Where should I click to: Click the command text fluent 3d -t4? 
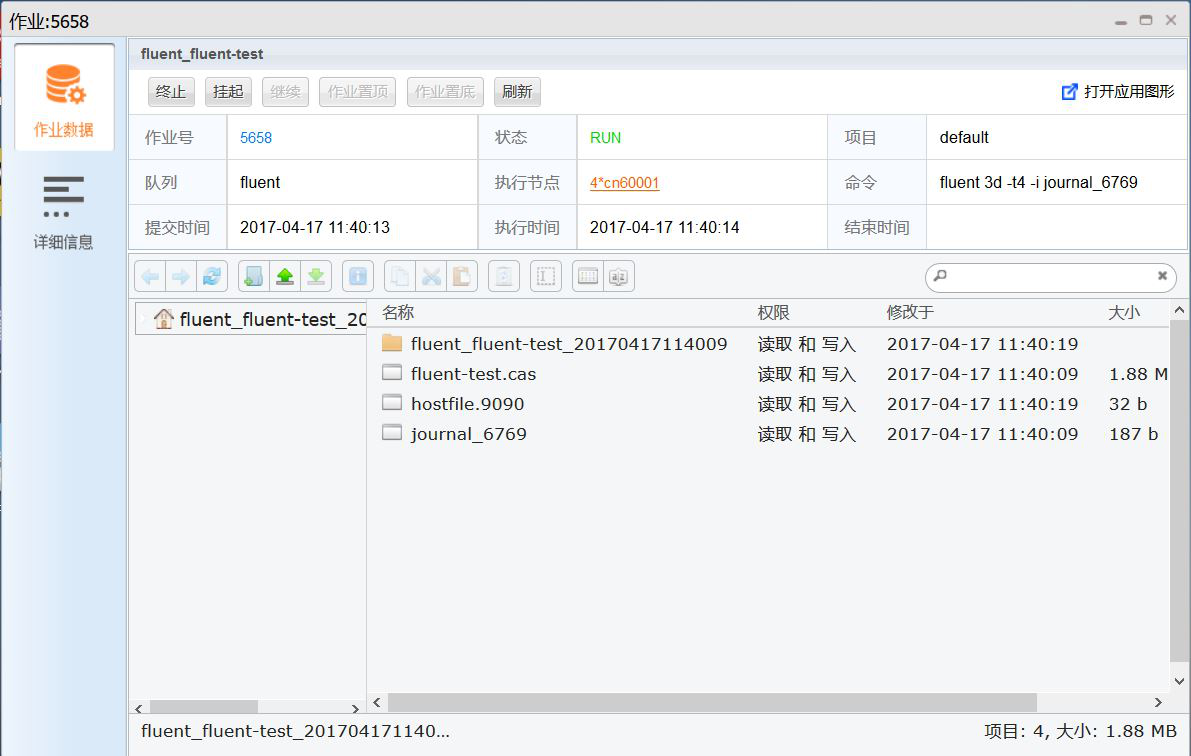click(1038, 182)
